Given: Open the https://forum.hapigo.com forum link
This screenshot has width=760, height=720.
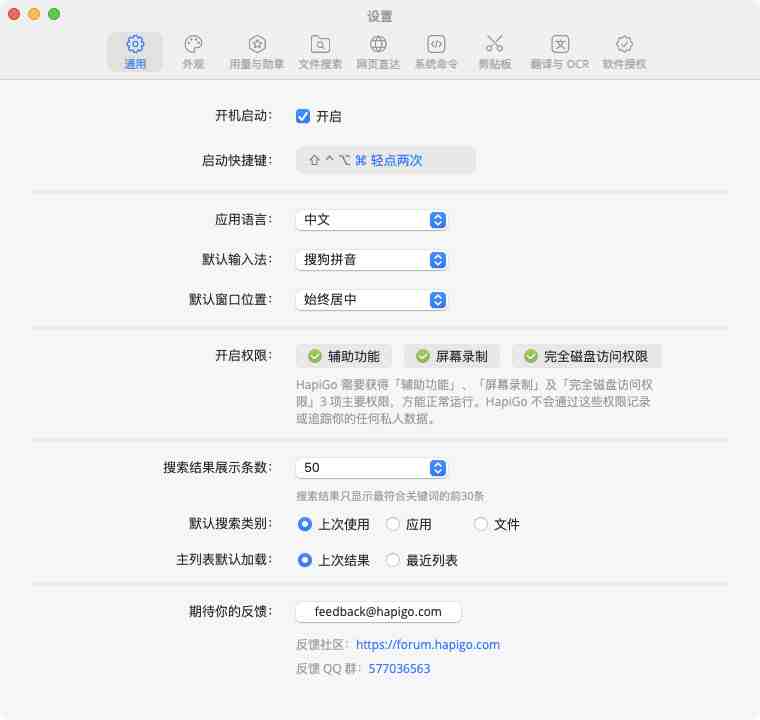Looking at the screenshot, I should (x=428, y=645).
